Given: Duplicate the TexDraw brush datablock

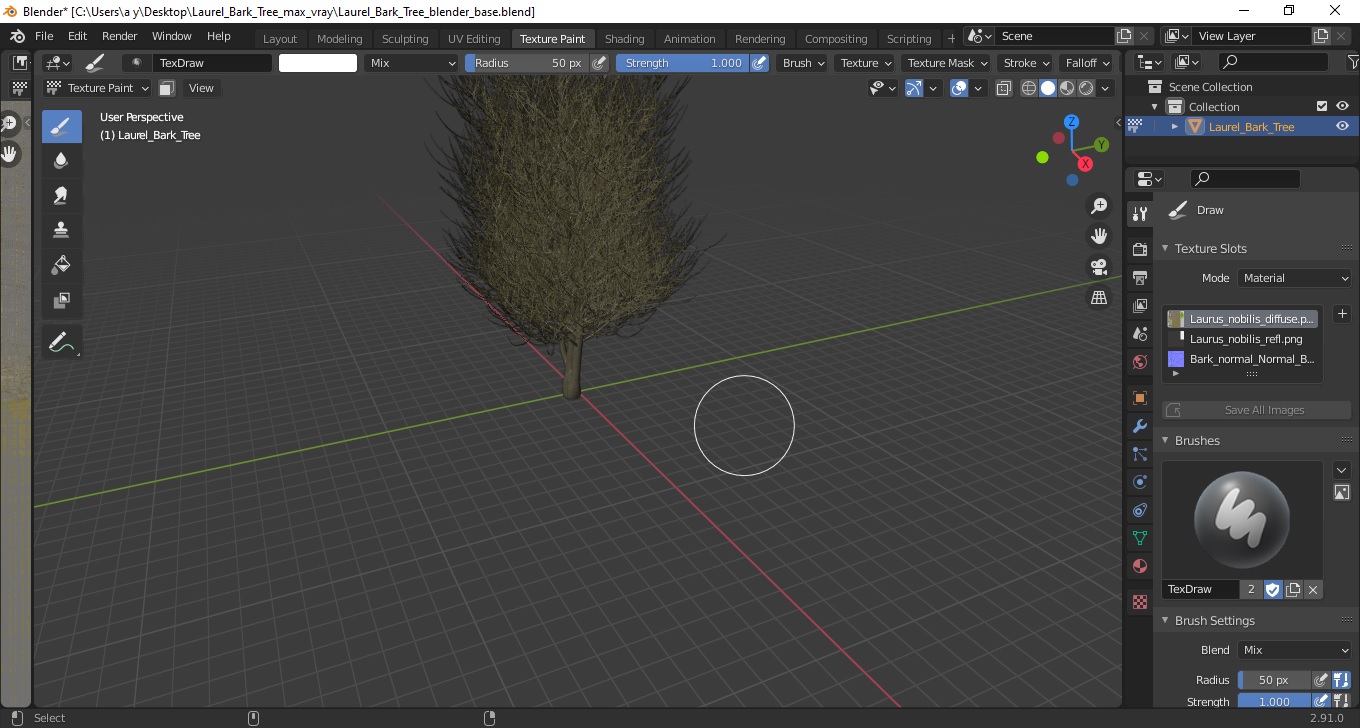Looking at the screenshot, I should click(x=1293, y=589).
